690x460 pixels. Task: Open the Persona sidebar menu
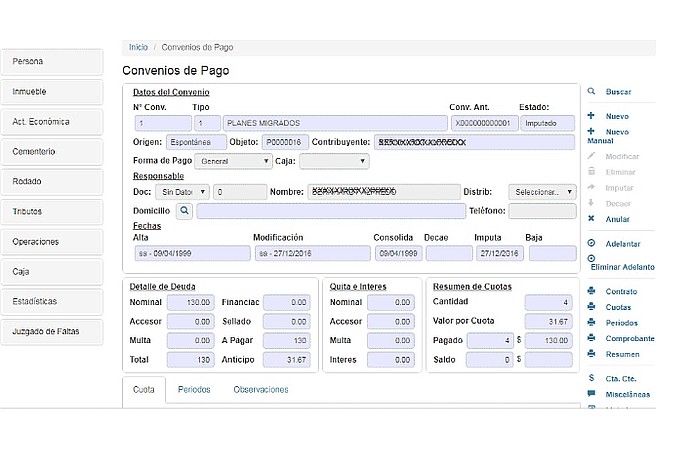pos(52,62)
